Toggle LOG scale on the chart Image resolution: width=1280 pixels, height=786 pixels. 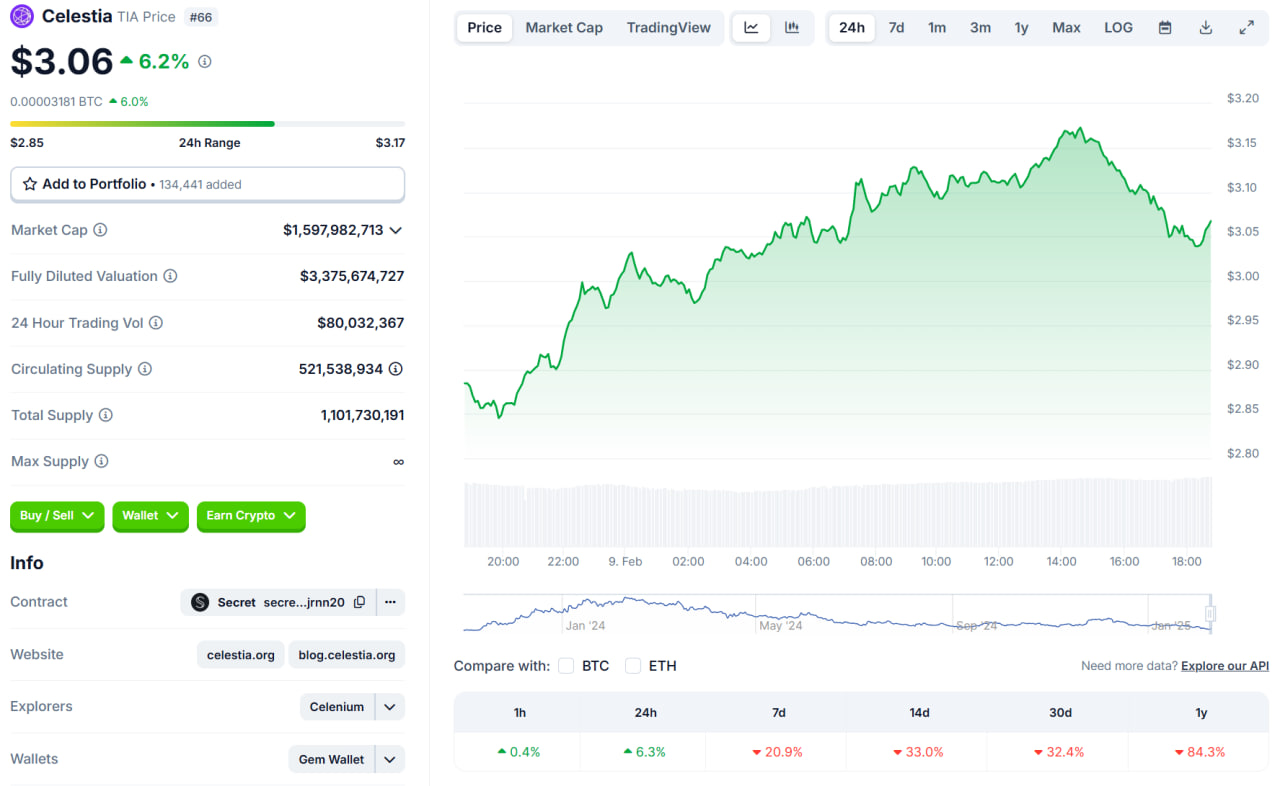[x=1118, y=28]
